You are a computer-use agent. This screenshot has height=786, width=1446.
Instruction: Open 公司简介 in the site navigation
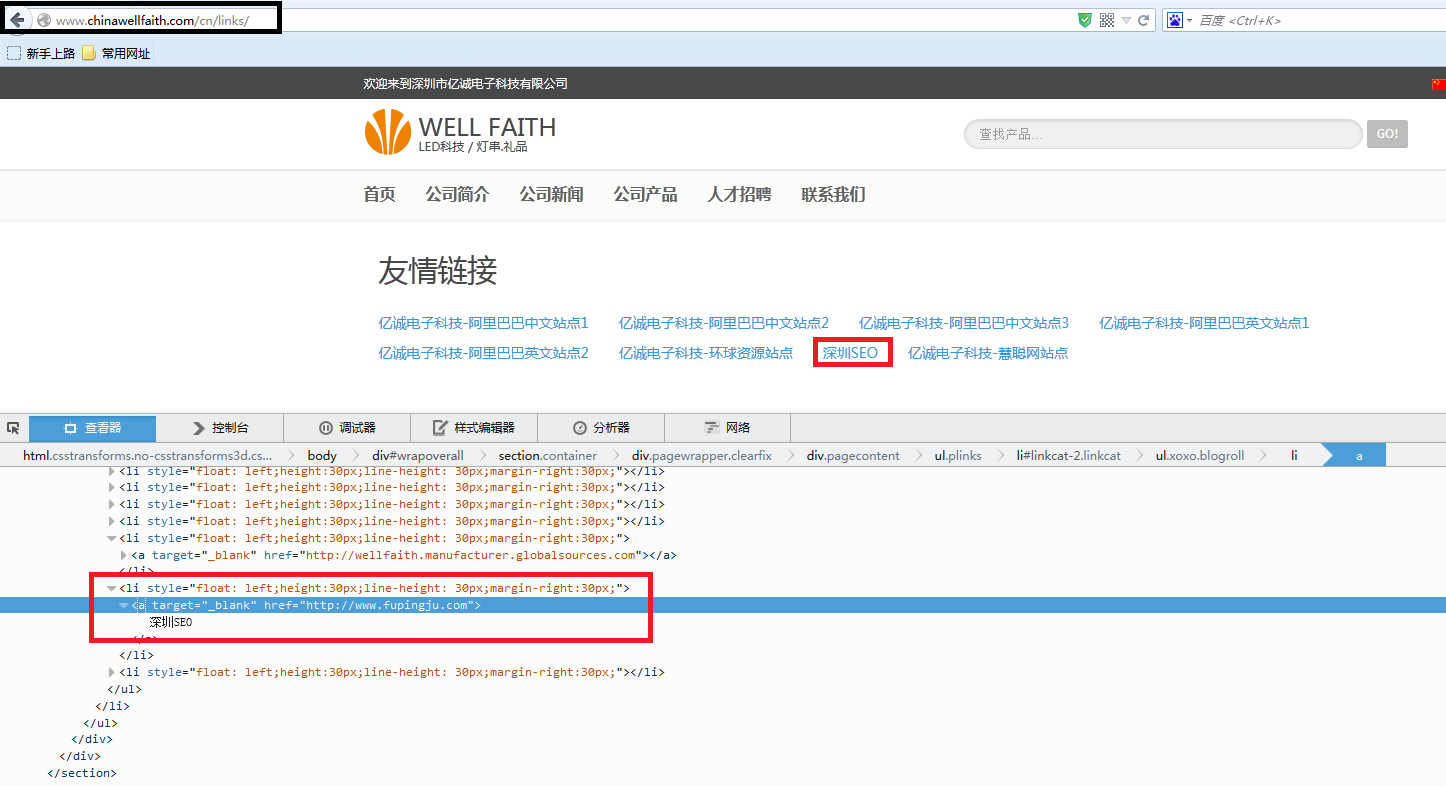pos(457,195)
